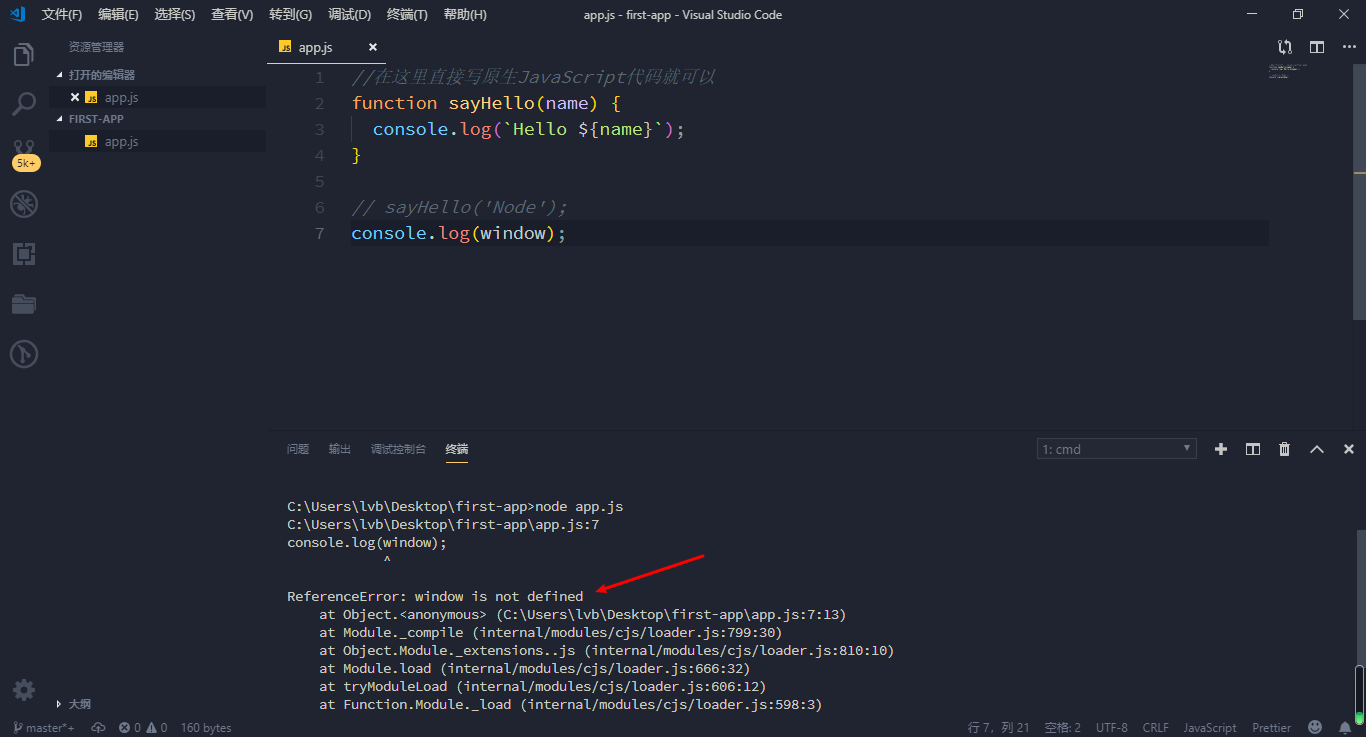The width and height of the screenshot is (1366, 737).
Task: Open app.js under FIRST-APP folder
Action: 158,141
